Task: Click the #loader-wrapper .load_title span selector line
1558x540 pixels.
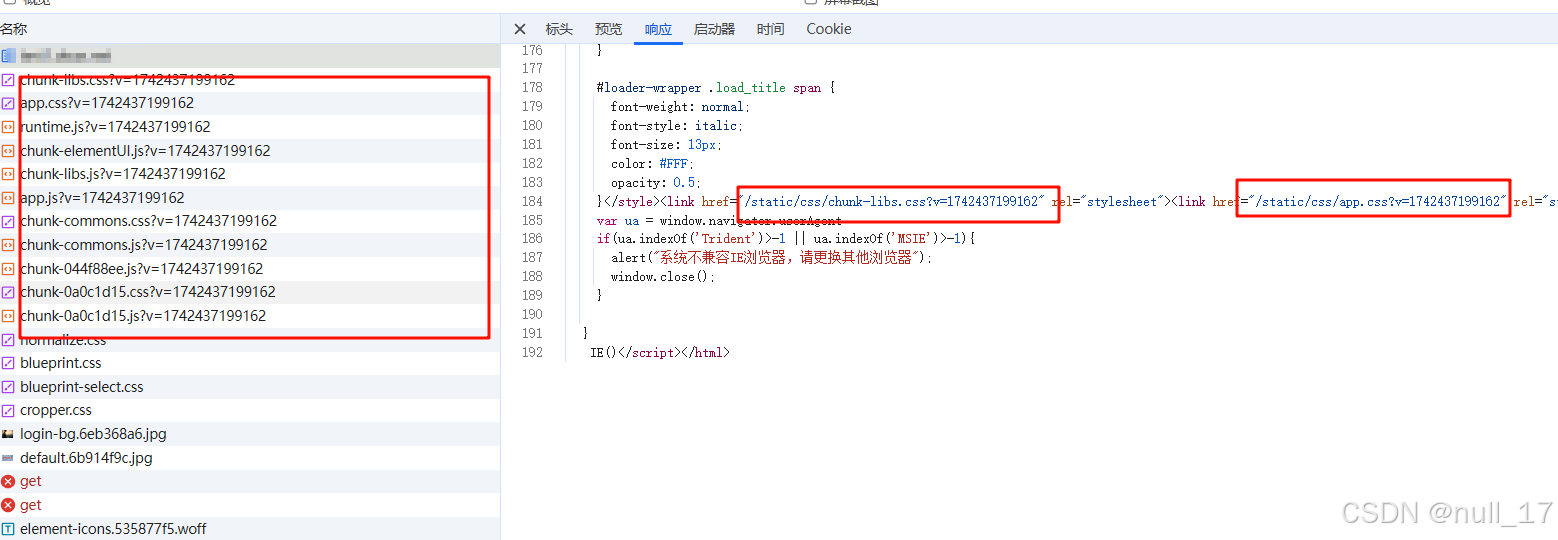Action: (x=715, y=88)
